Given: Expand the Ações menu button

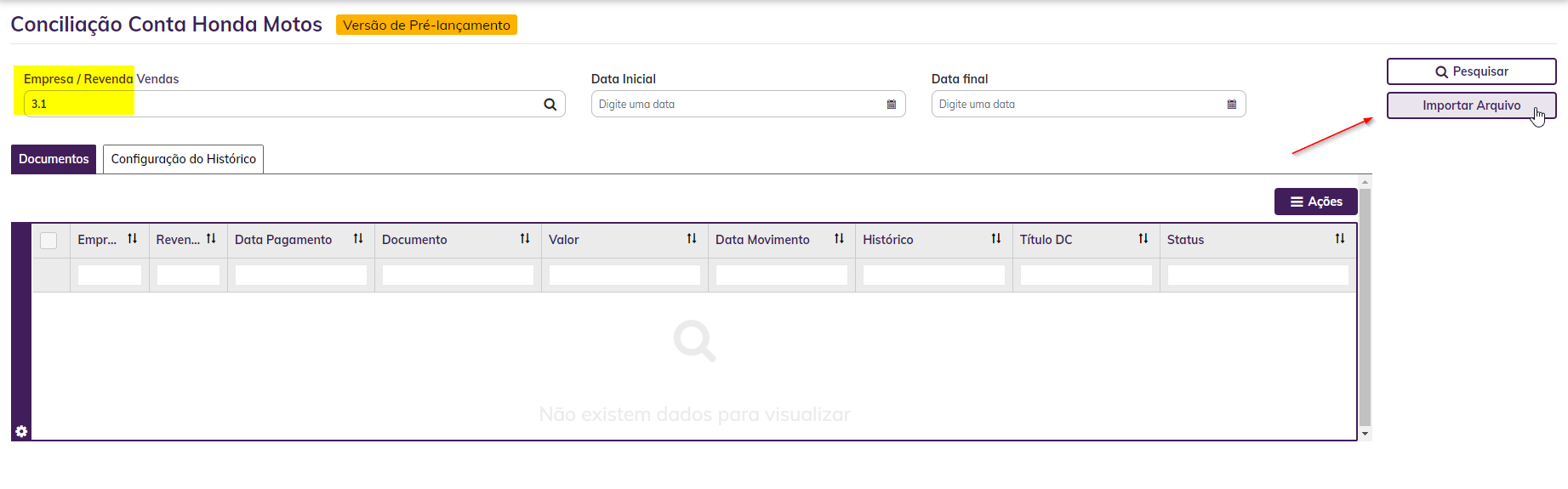Looking at the screenshot, I should tap(1315, 202).
